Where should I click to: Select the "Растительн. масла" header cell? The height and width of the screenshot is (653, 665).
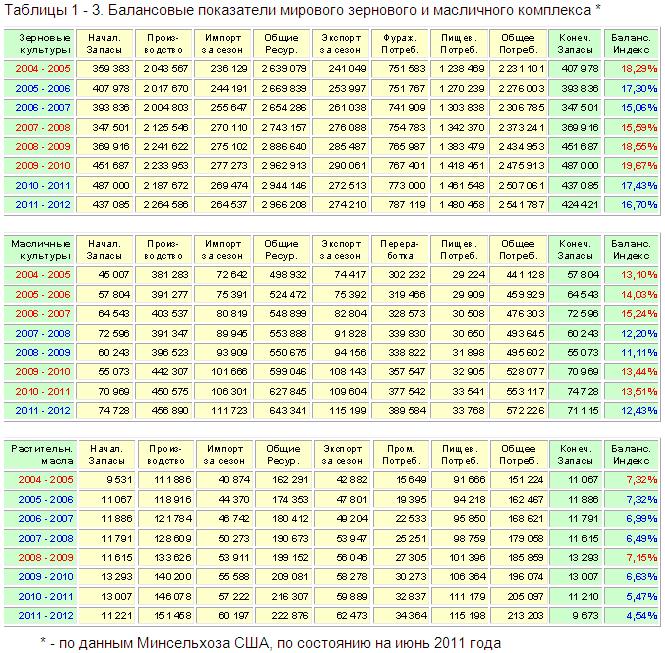tap(41, 454)
